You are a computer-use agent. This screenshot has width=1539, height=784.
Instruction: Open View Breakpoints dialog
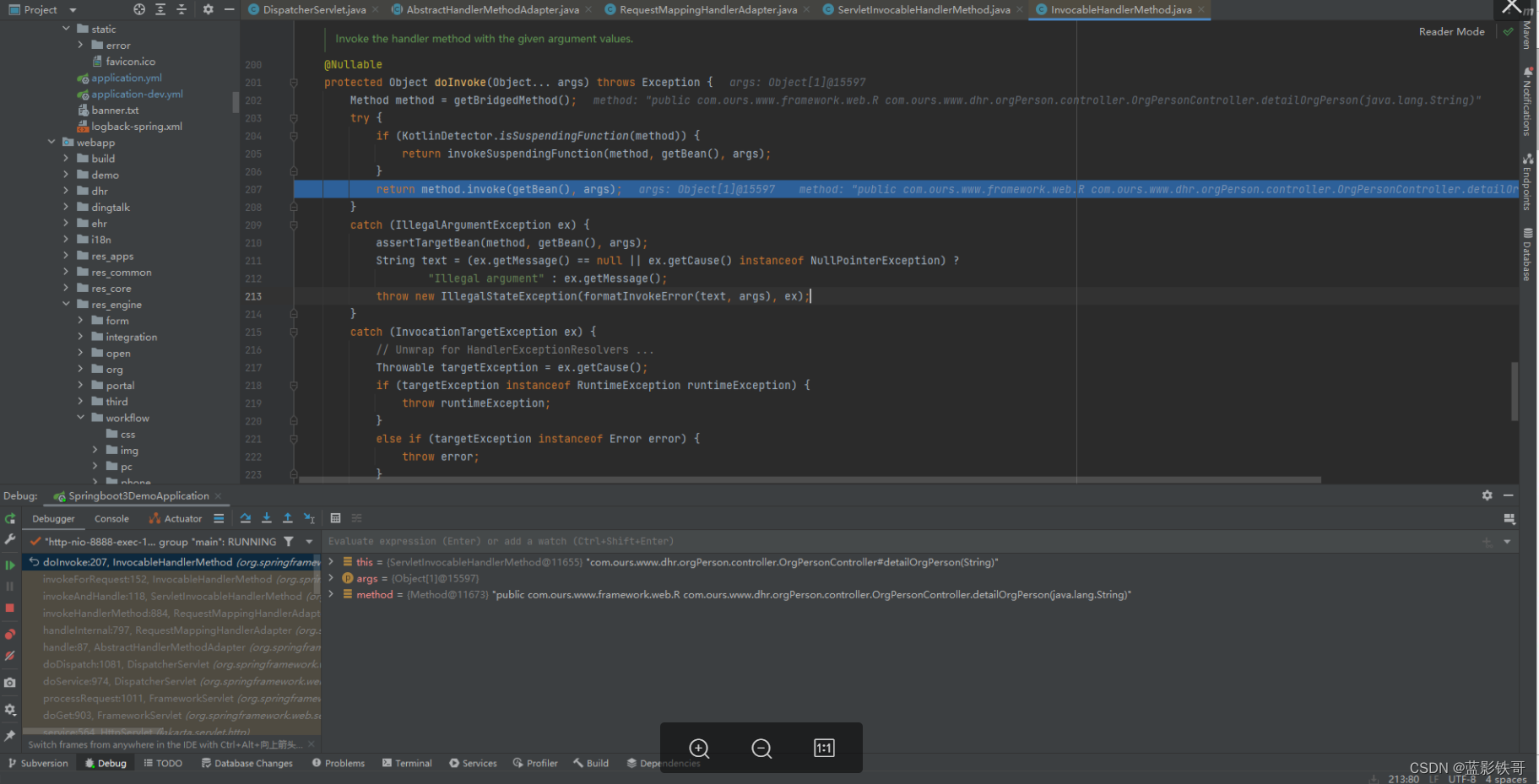click(x=10, y=634)
